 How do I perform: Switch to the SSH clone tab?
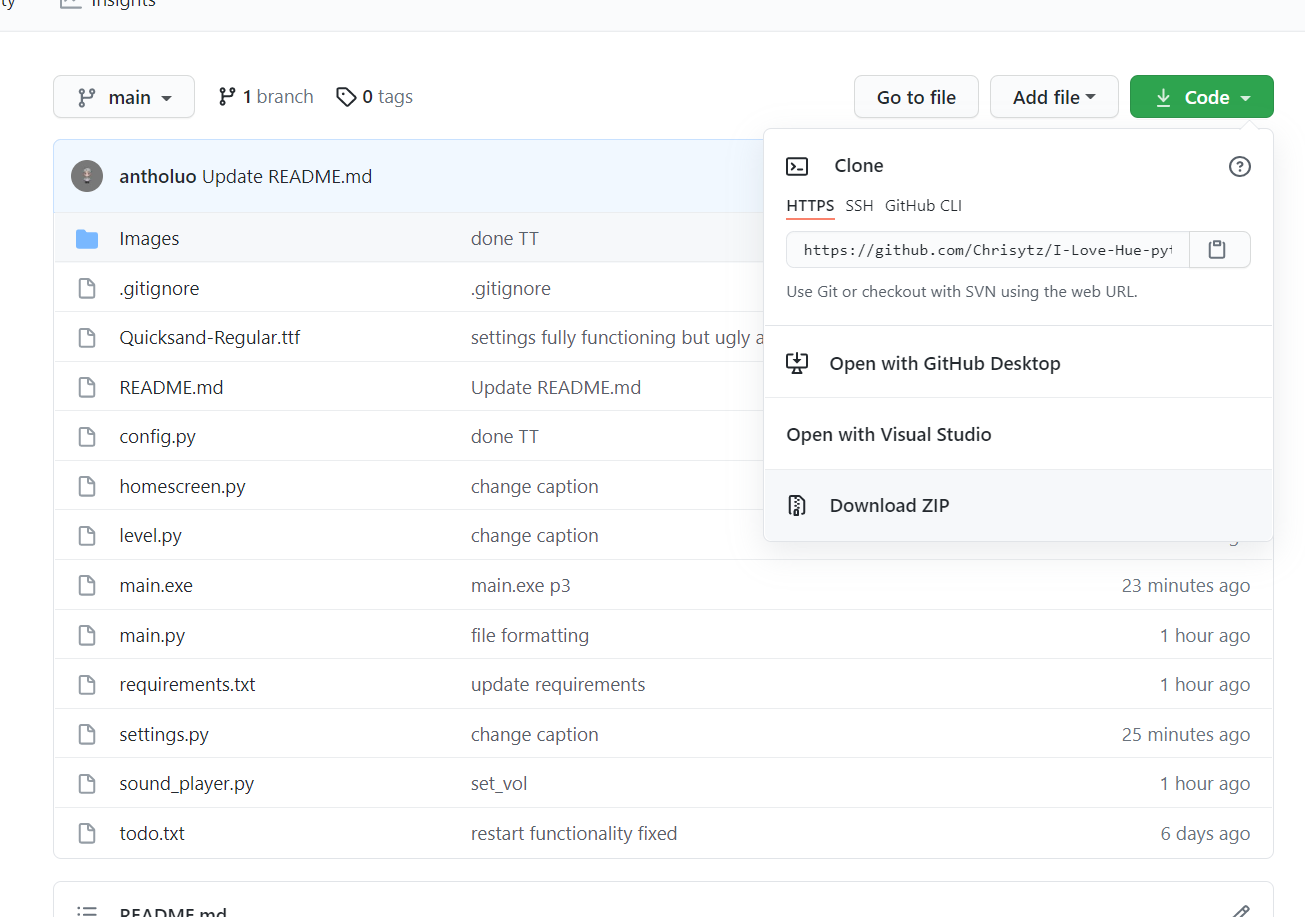click(x=859, y=206)
